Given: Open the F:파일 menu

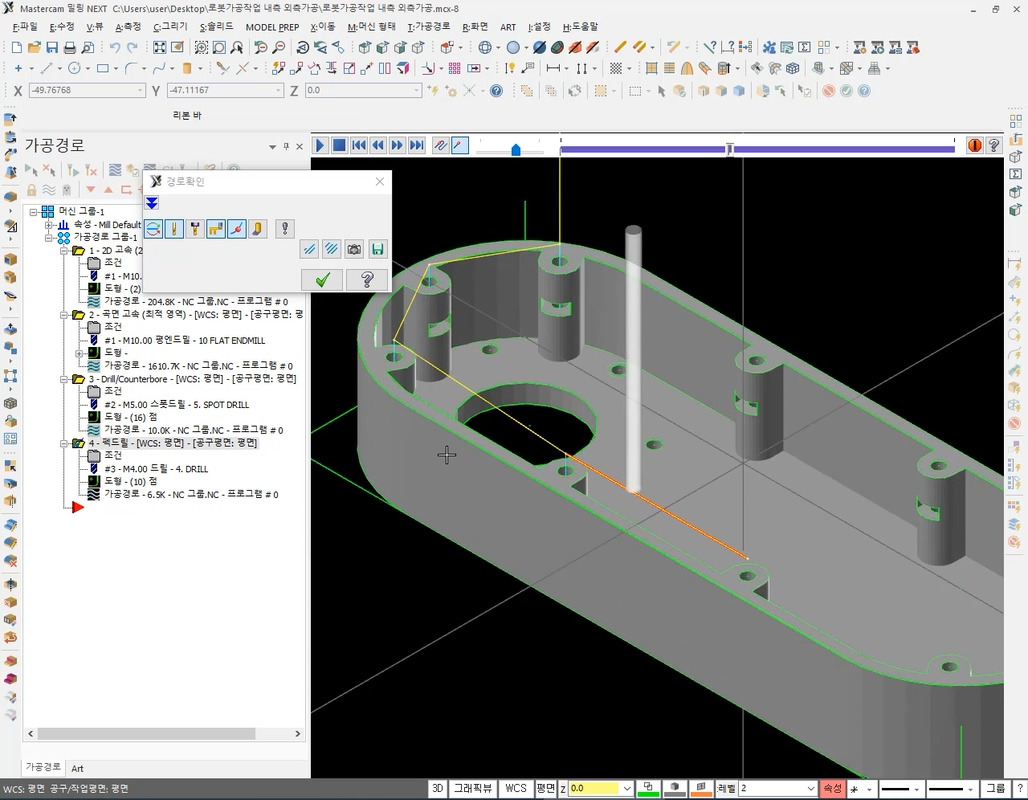Looking at the screenshot, I should 25,27.
